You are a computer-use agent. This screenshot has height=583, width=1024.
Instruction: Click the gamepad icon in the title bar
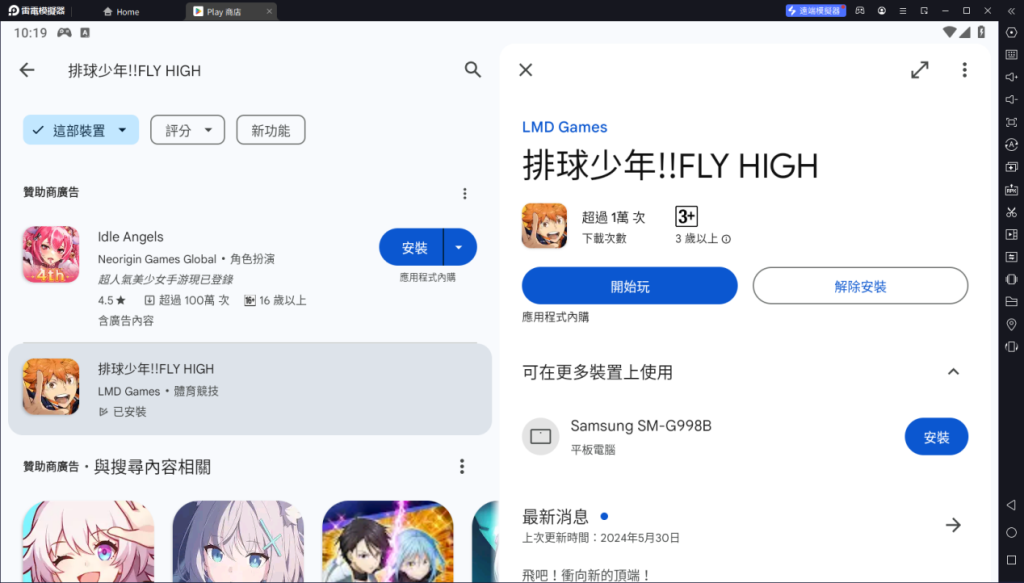[860, 10]
